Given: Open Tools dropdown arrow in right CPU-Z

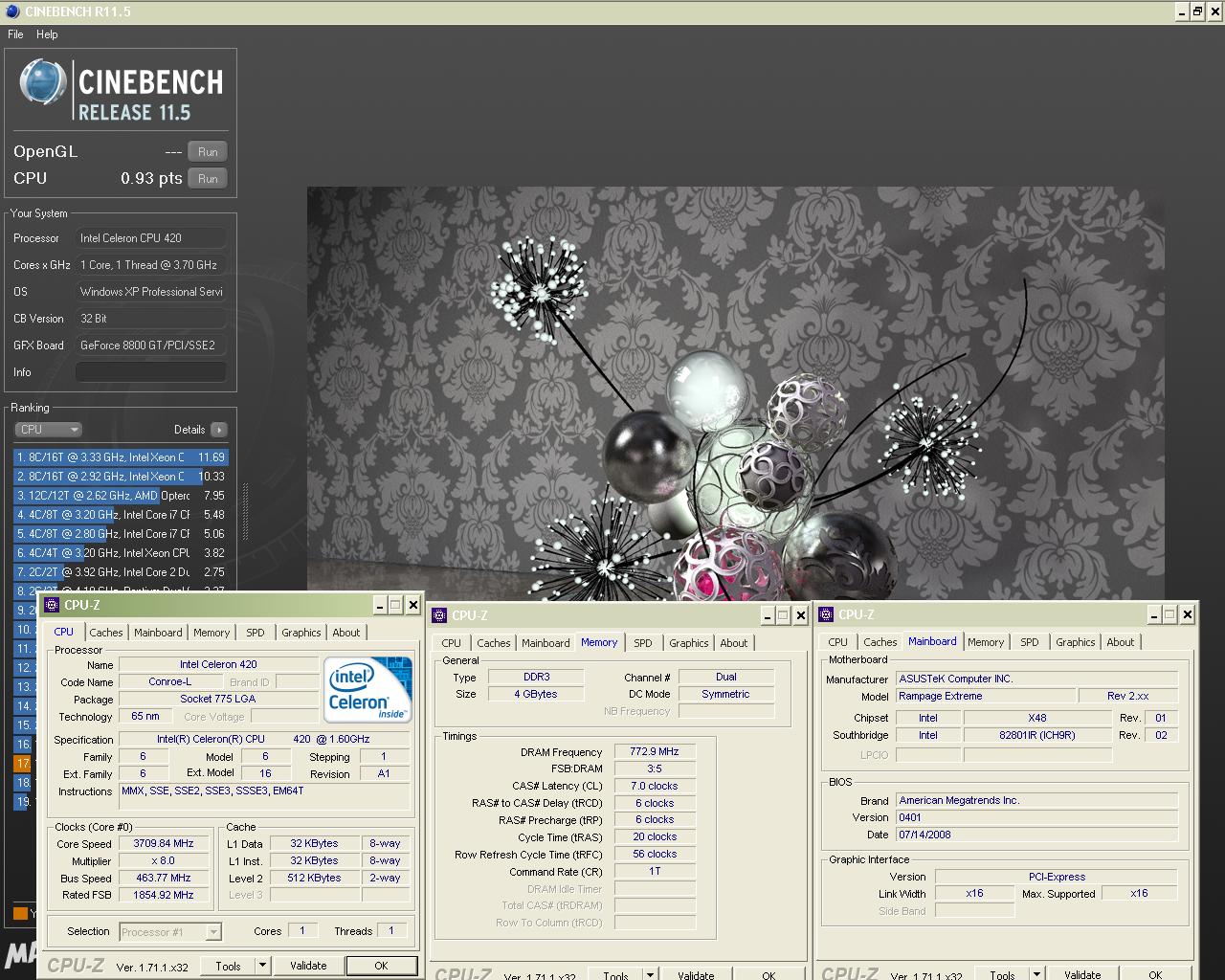Looking at the screenshot, I should pyautogui.click(x=1036, y=974).
